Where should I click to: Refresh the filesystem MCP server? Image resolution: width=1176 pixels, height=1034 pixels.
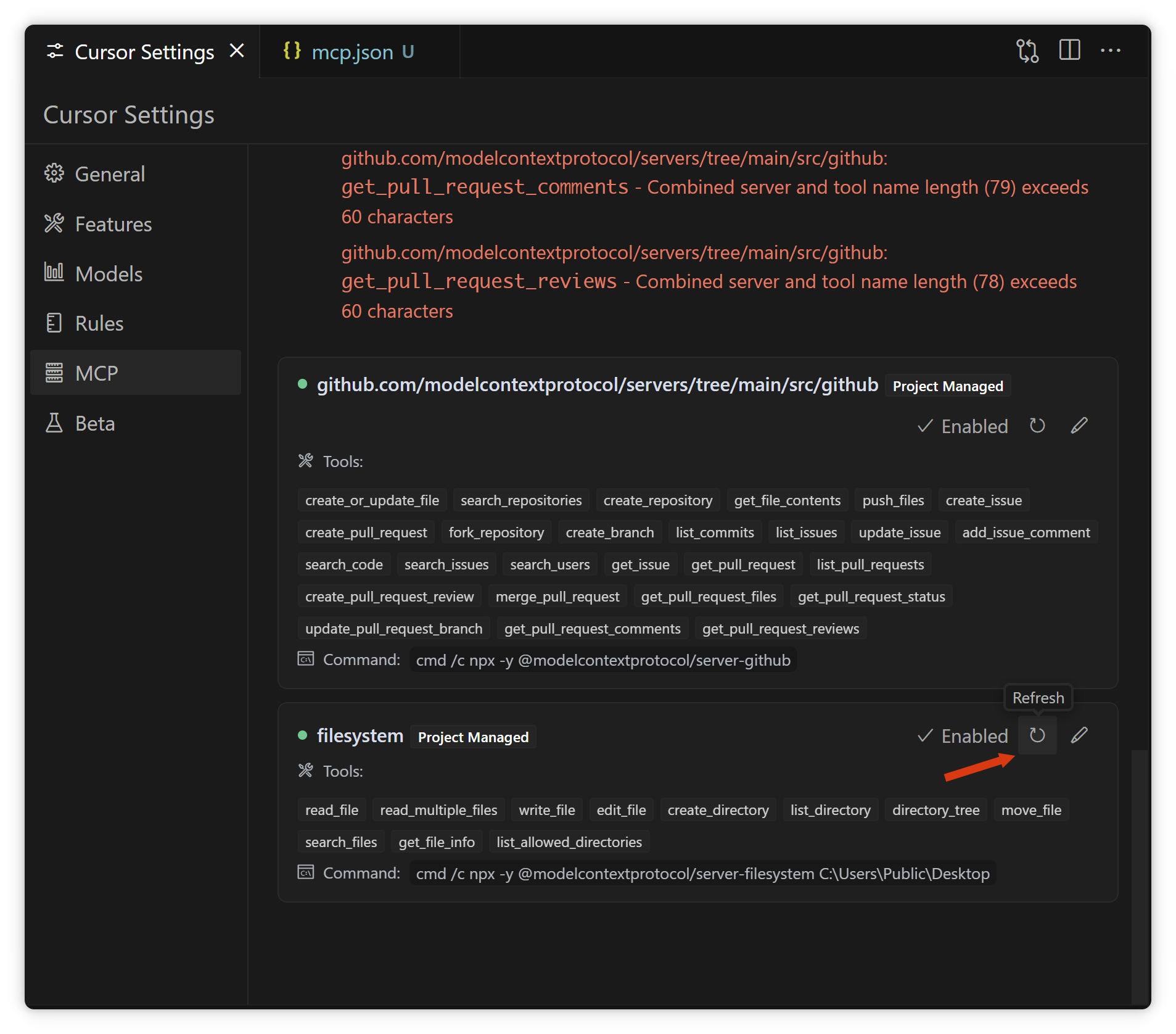click(x=1037, y=735)
